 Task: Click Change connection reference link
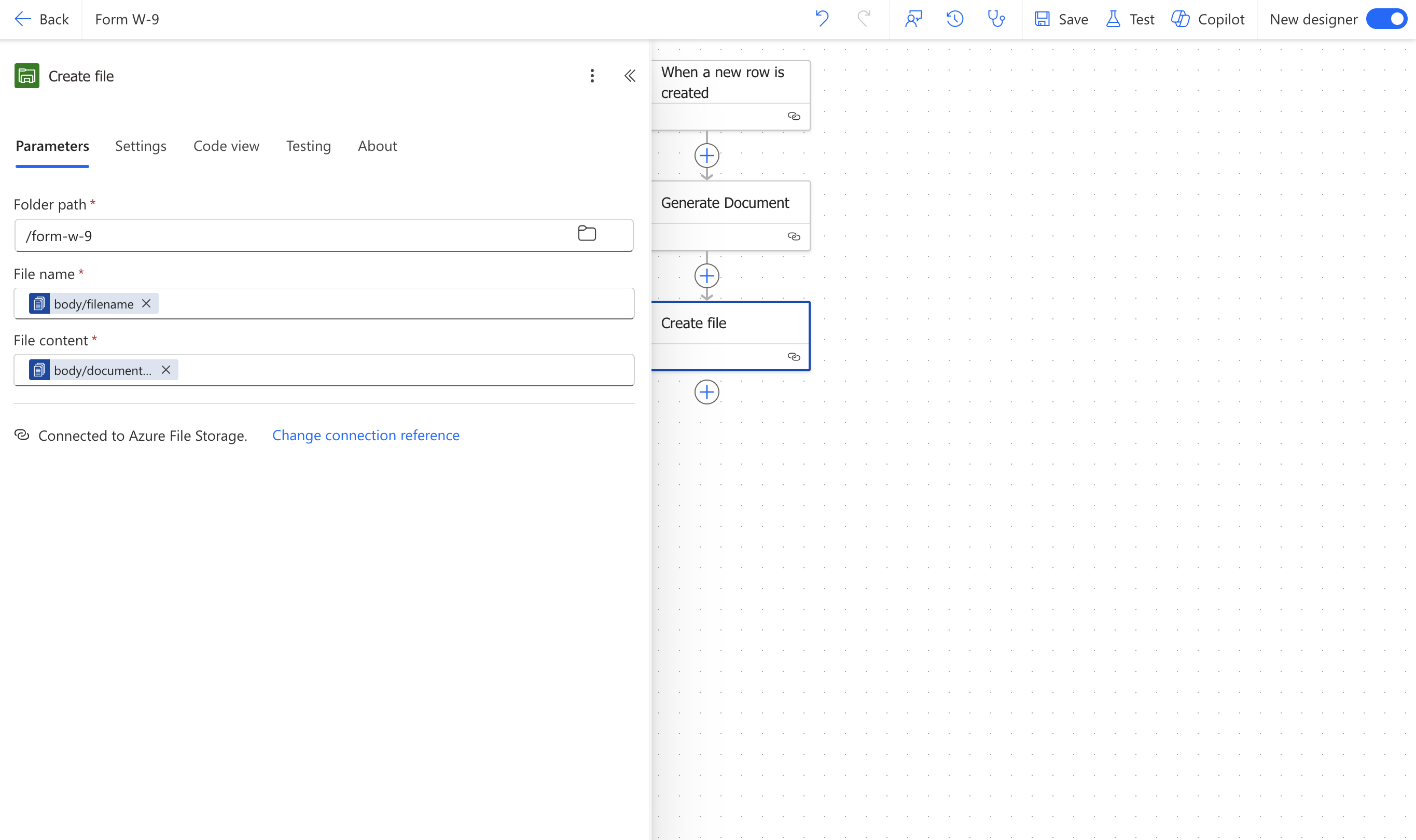point(366,435)
